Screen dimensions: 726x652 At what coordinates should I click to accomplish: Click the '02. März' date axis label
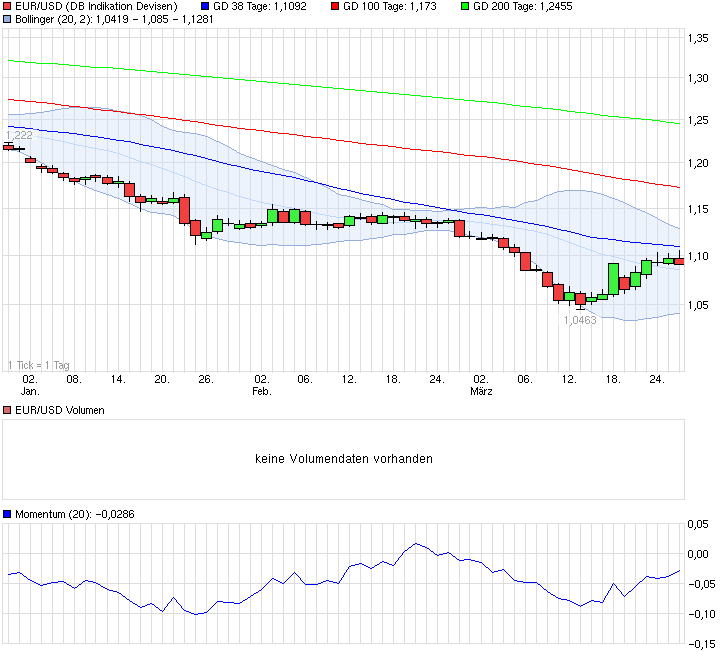click(x=481, y=385)
